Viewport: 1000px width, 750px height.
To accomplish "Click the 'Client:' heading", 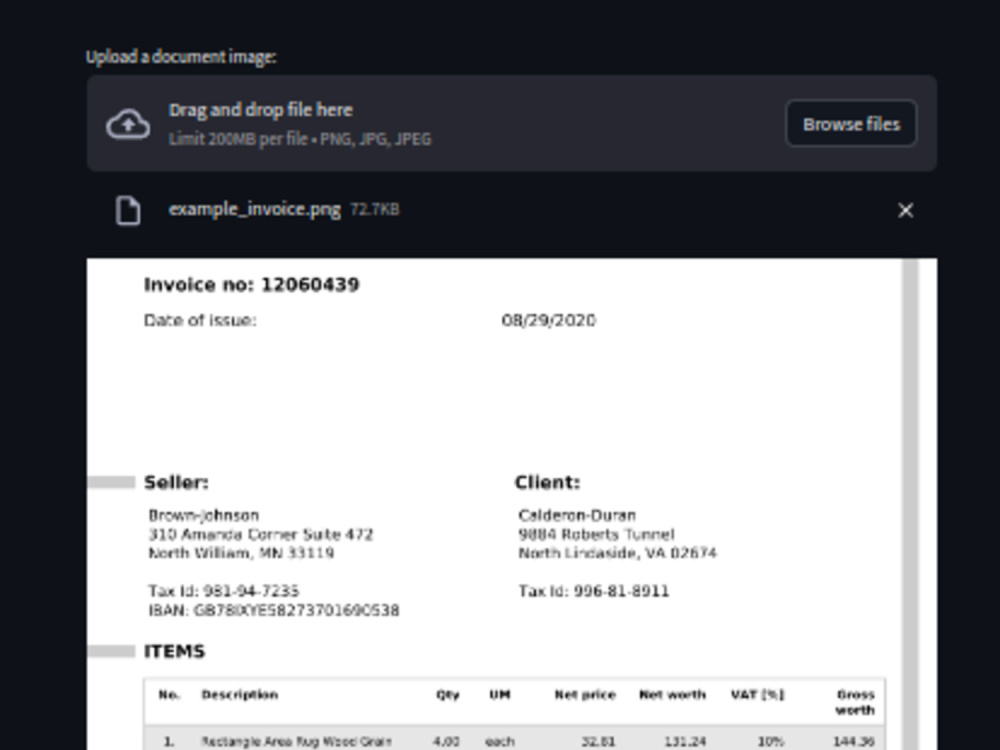I will tap(547, 483).
